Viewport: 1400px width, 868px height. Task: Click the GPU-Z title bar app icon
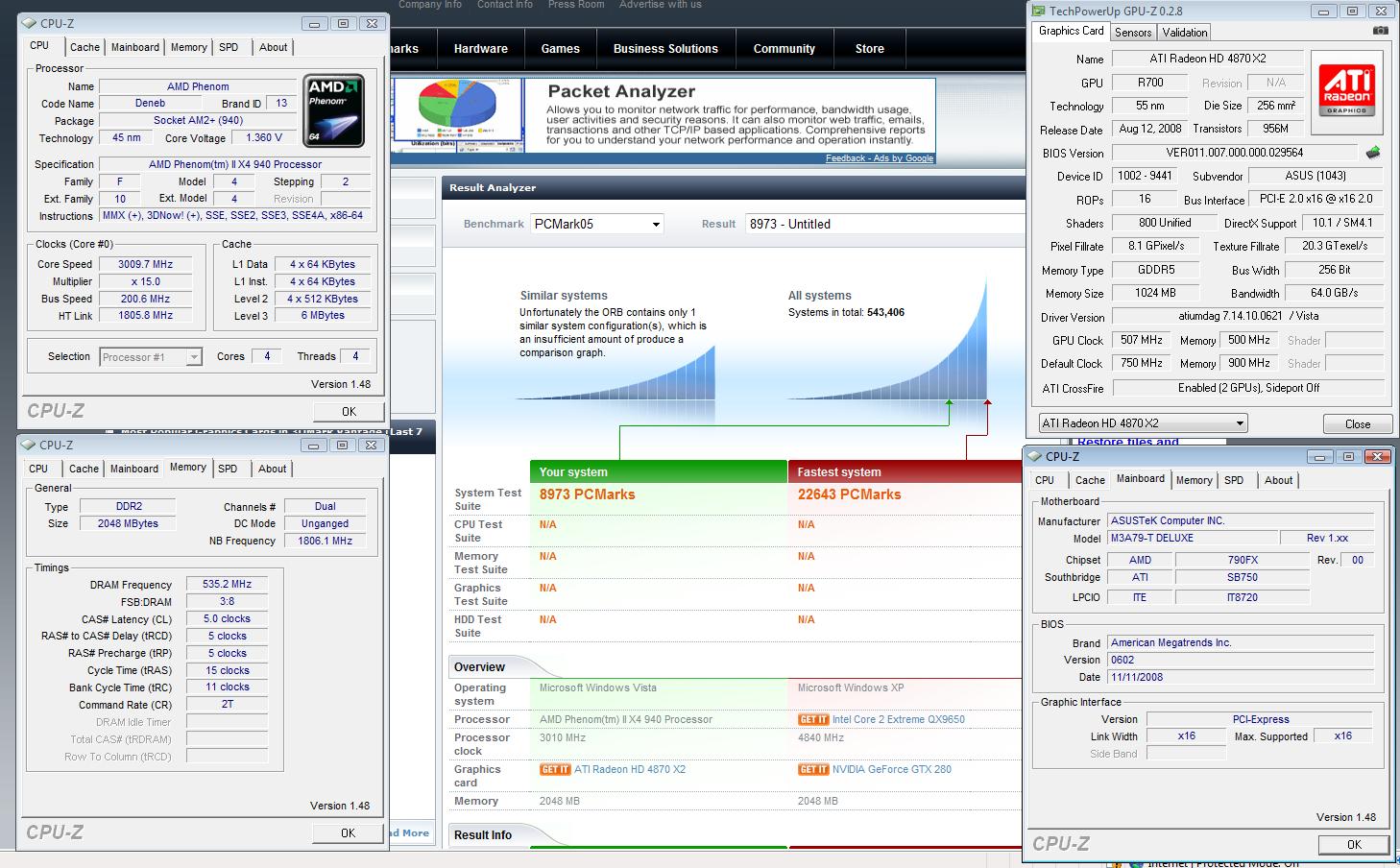click(1038, 12)
